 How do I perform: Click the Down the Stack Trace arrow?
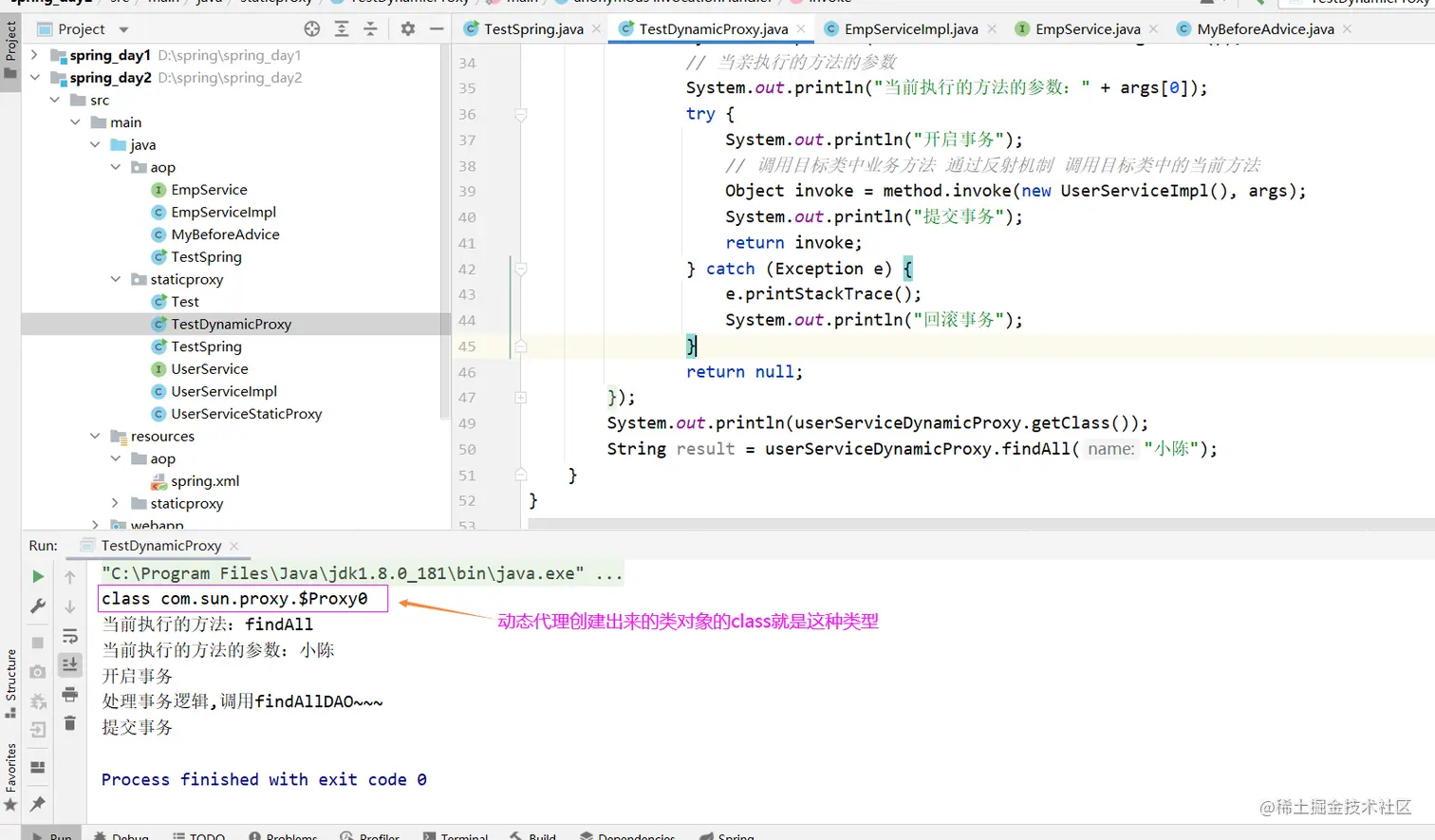70,606
